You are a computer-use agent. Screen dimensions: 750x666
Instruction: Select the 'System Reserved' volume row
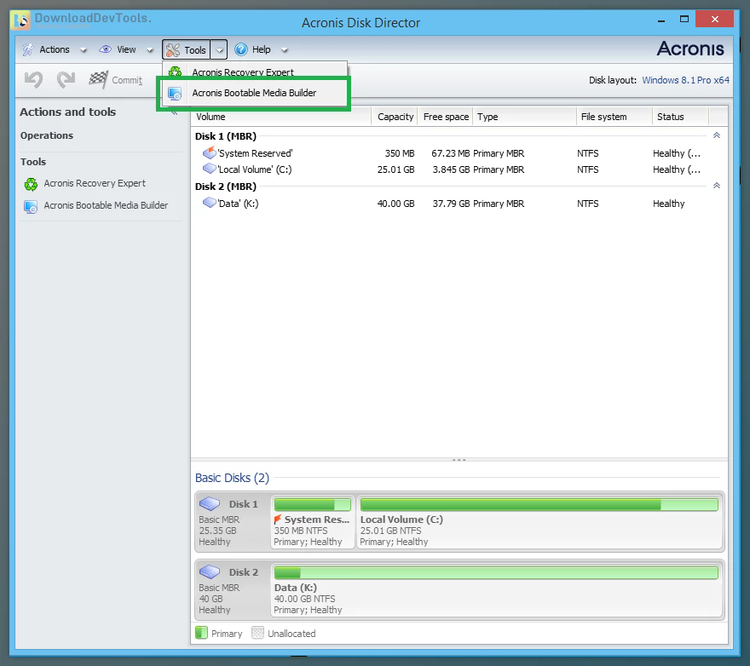pyautogui.click(x=450, y=154)
